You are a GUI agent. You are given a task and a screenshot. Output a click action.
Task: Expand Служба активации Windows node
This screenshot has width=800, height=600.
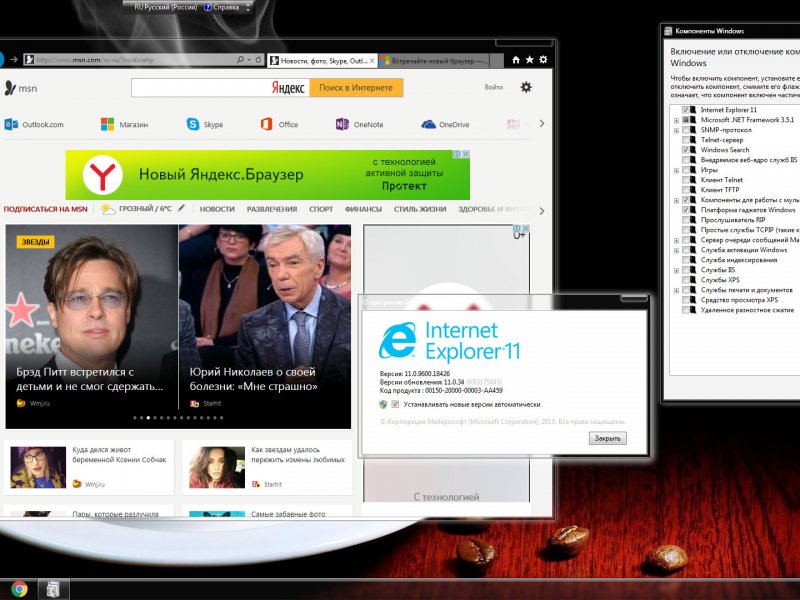[677, 251]
